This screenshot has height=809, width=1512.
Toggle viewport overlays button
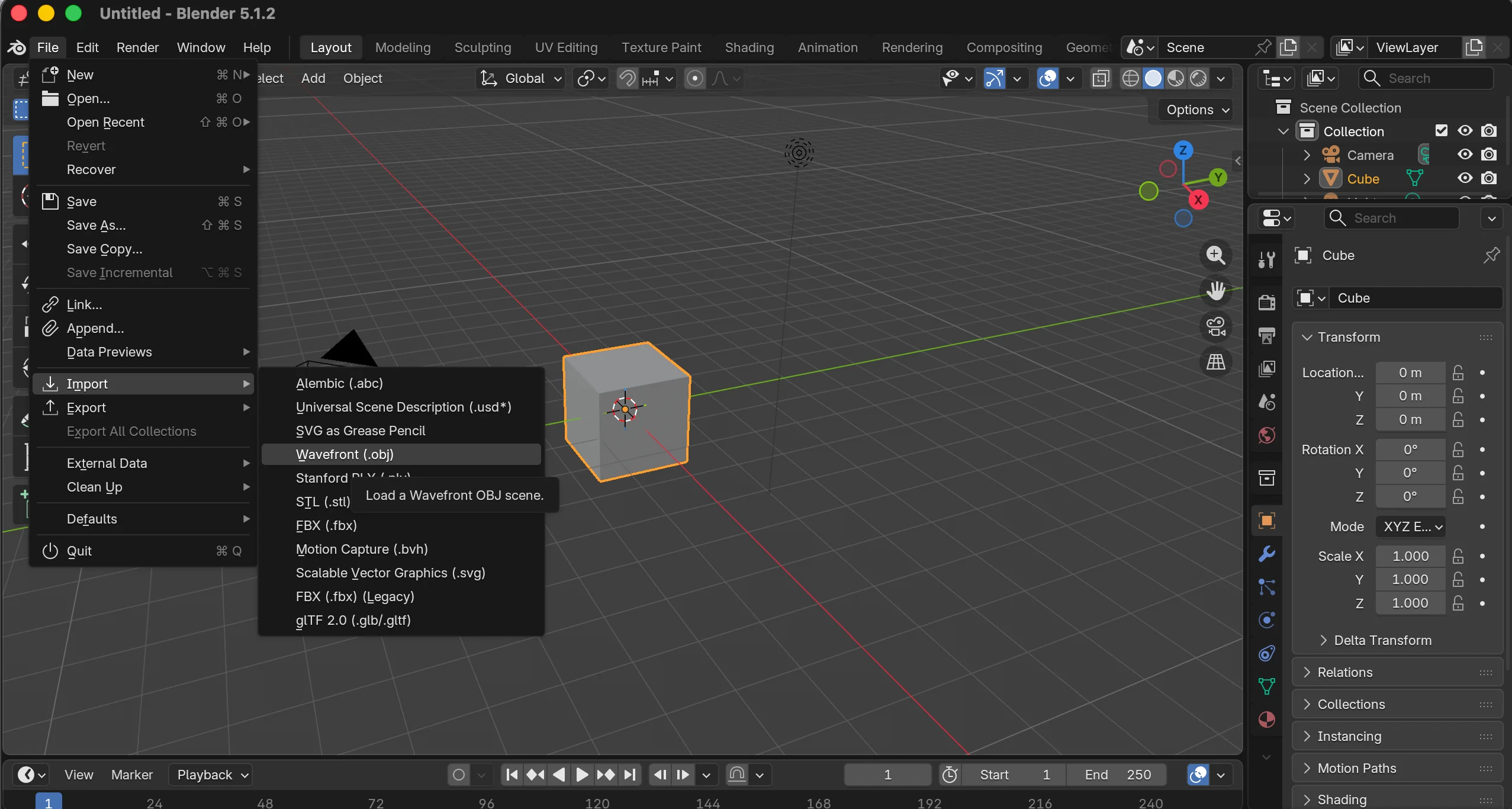(1048, 78)
